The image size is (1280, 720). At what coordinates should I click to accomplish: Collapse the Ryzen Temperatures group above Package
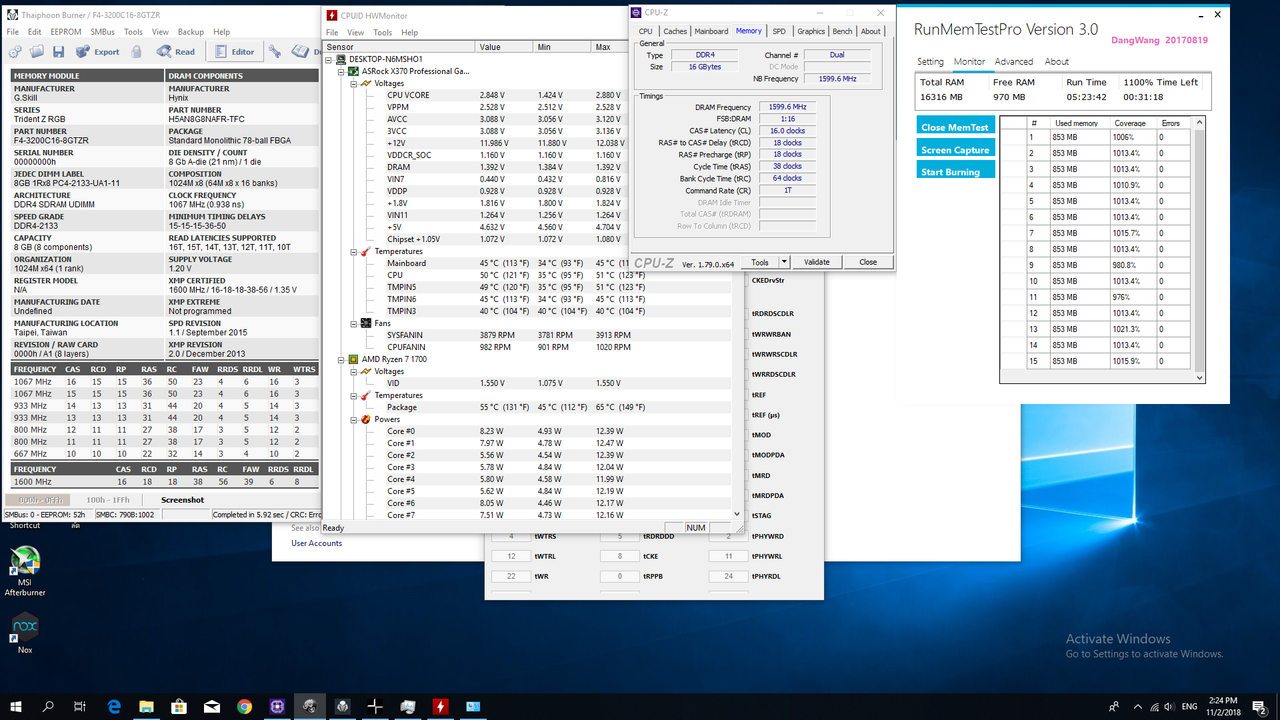(354, 395)
